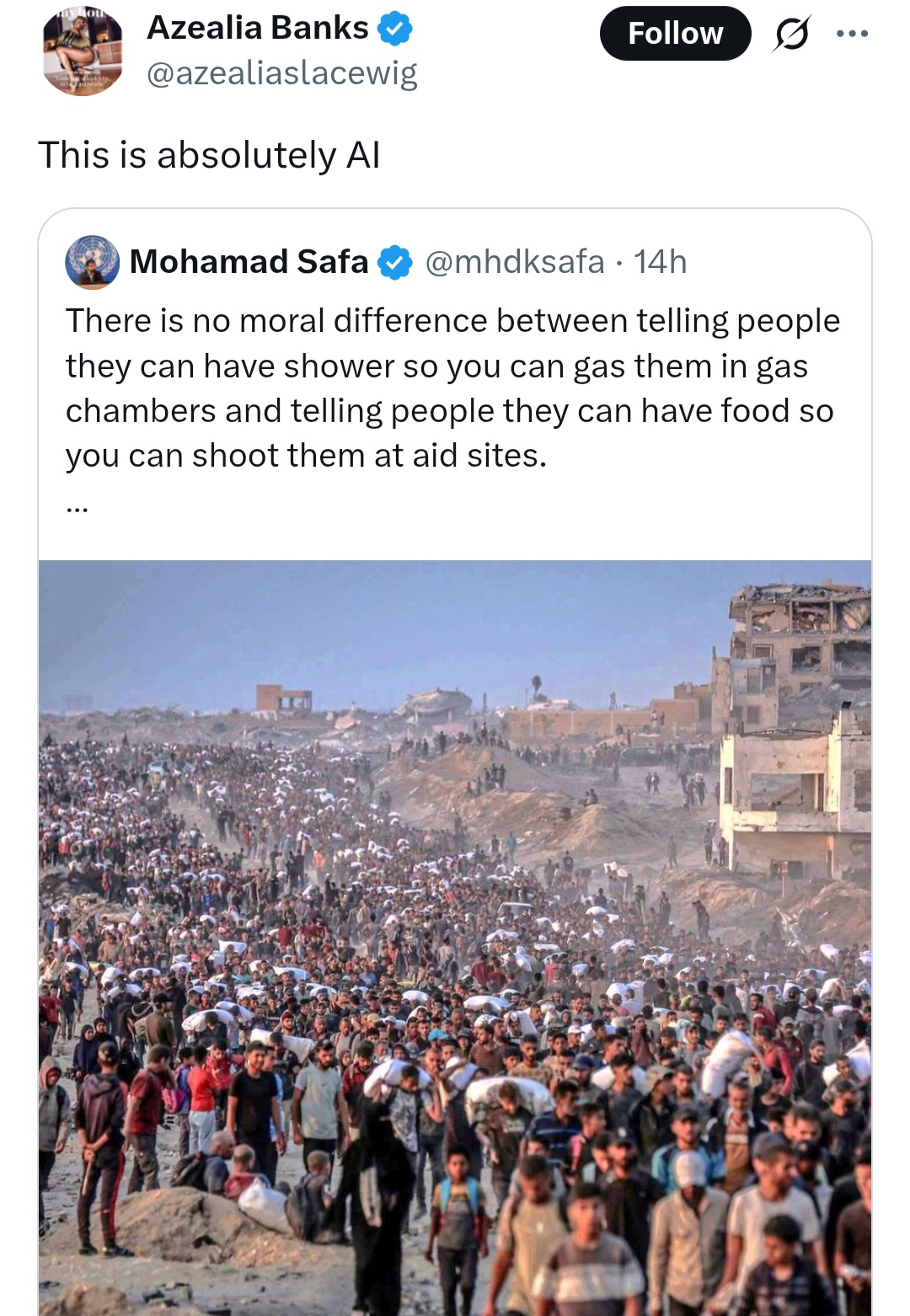
Task: Open the three-dot more options menu
Action: point(852,34)
